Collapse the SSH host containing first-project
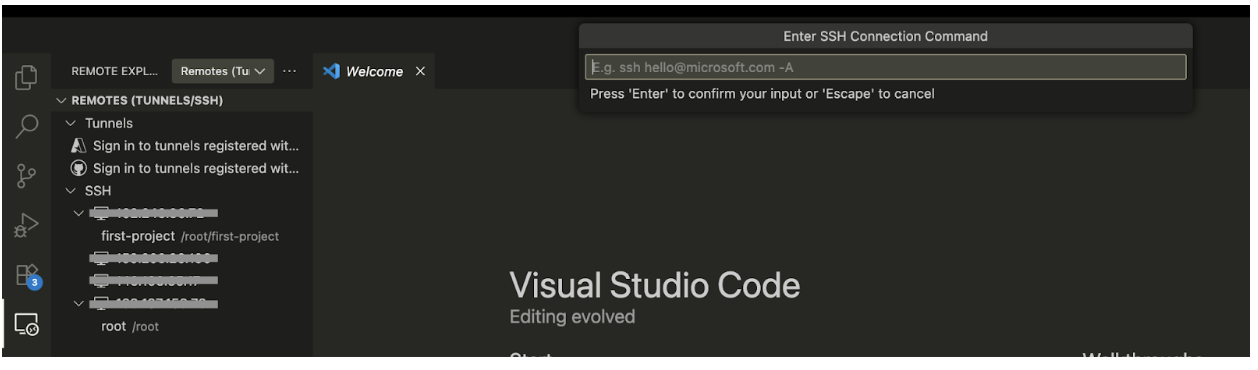This screenshot has height=370, width=1258. click(x=80, y=213)
